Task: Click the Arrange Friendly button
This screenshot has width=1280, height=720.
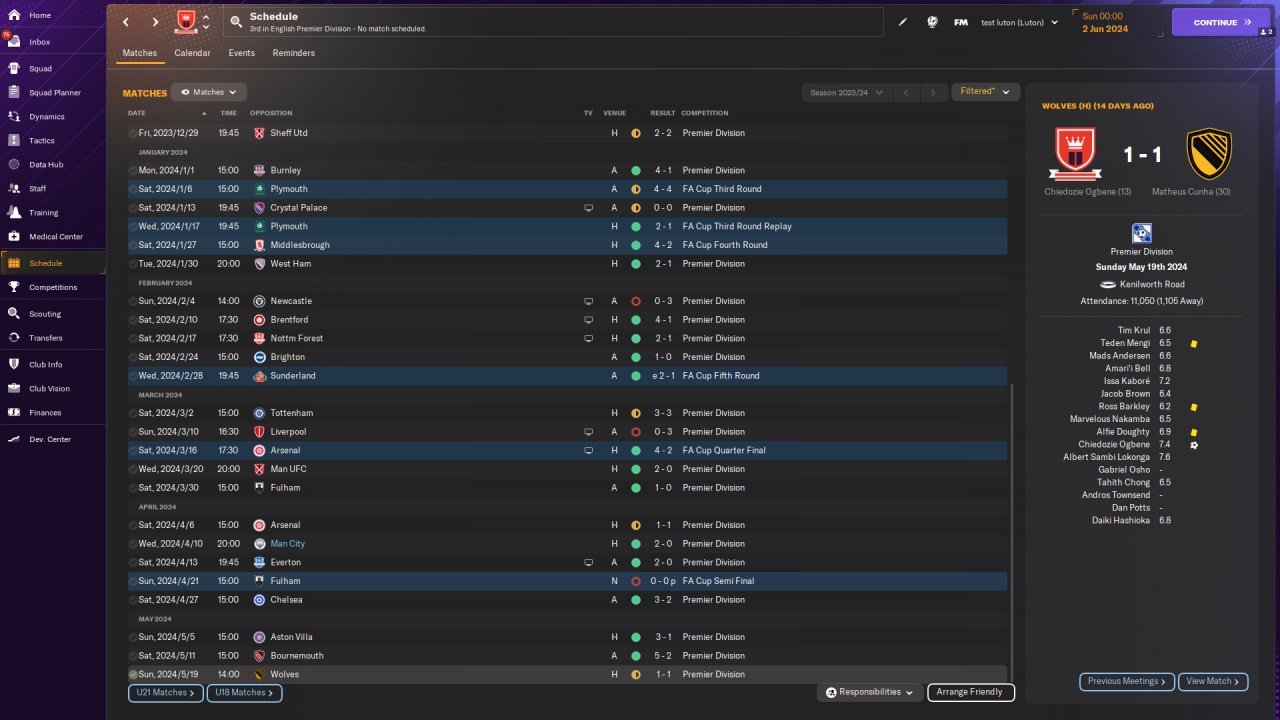Action: (971, 692)
